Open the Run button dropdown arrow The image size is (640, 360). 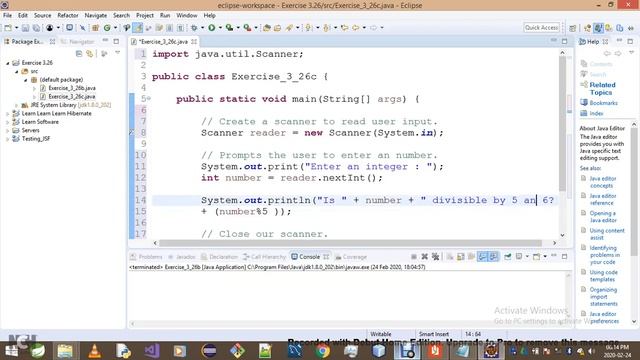(x=220, y=28)
